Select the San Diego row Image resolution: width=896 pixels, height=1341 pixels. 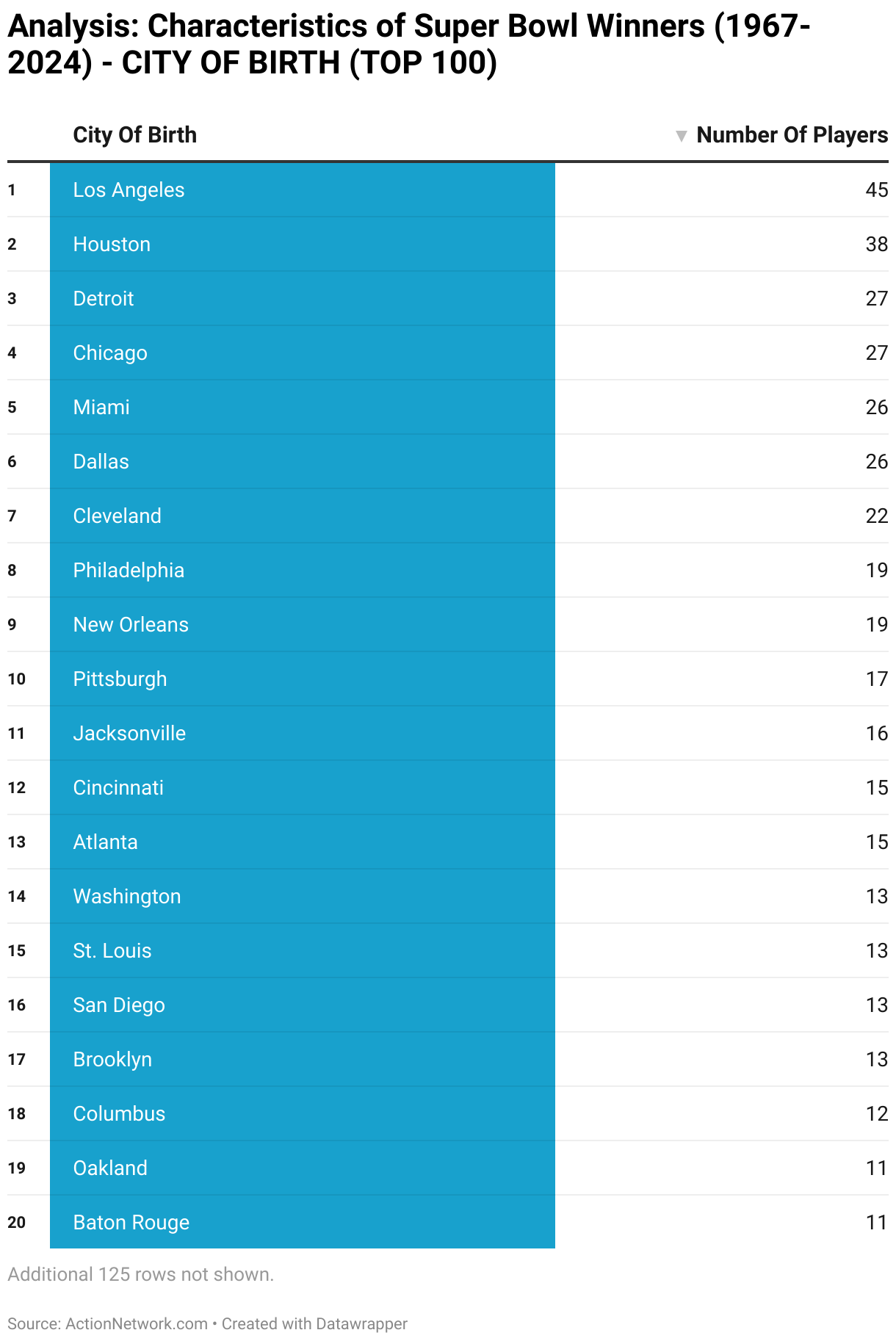click(x=448, y=1005)
